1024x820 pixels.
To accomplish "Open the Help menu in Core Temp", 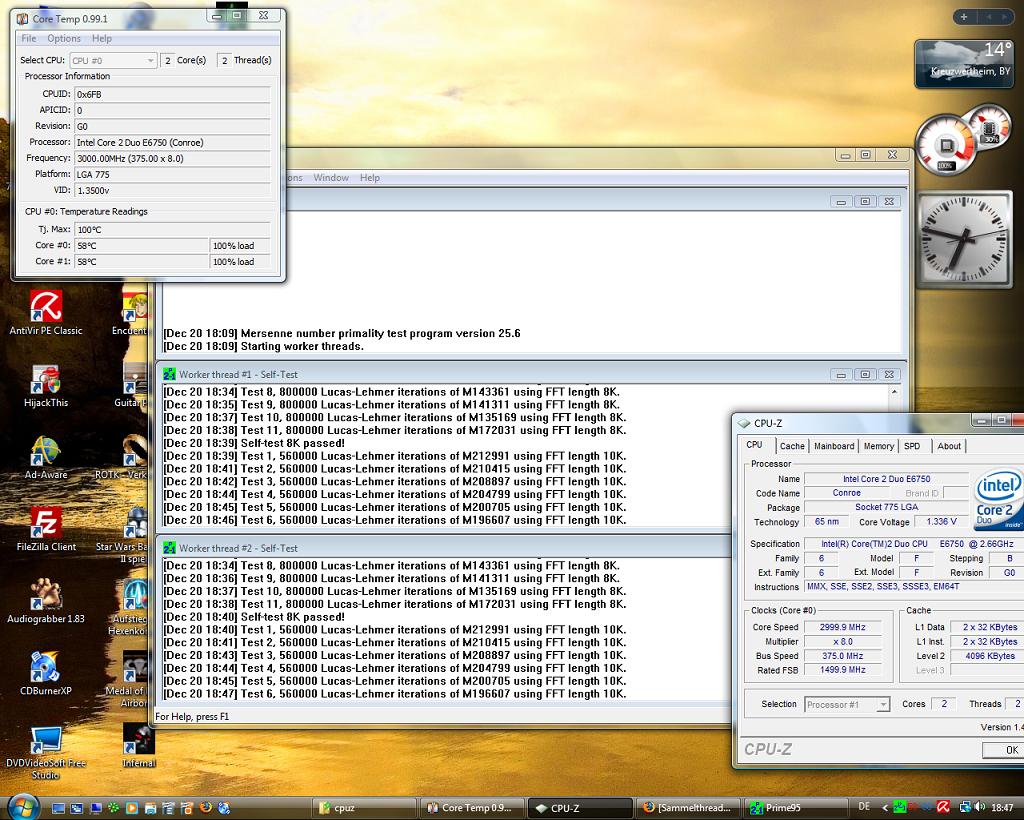I will click(101, 39).
